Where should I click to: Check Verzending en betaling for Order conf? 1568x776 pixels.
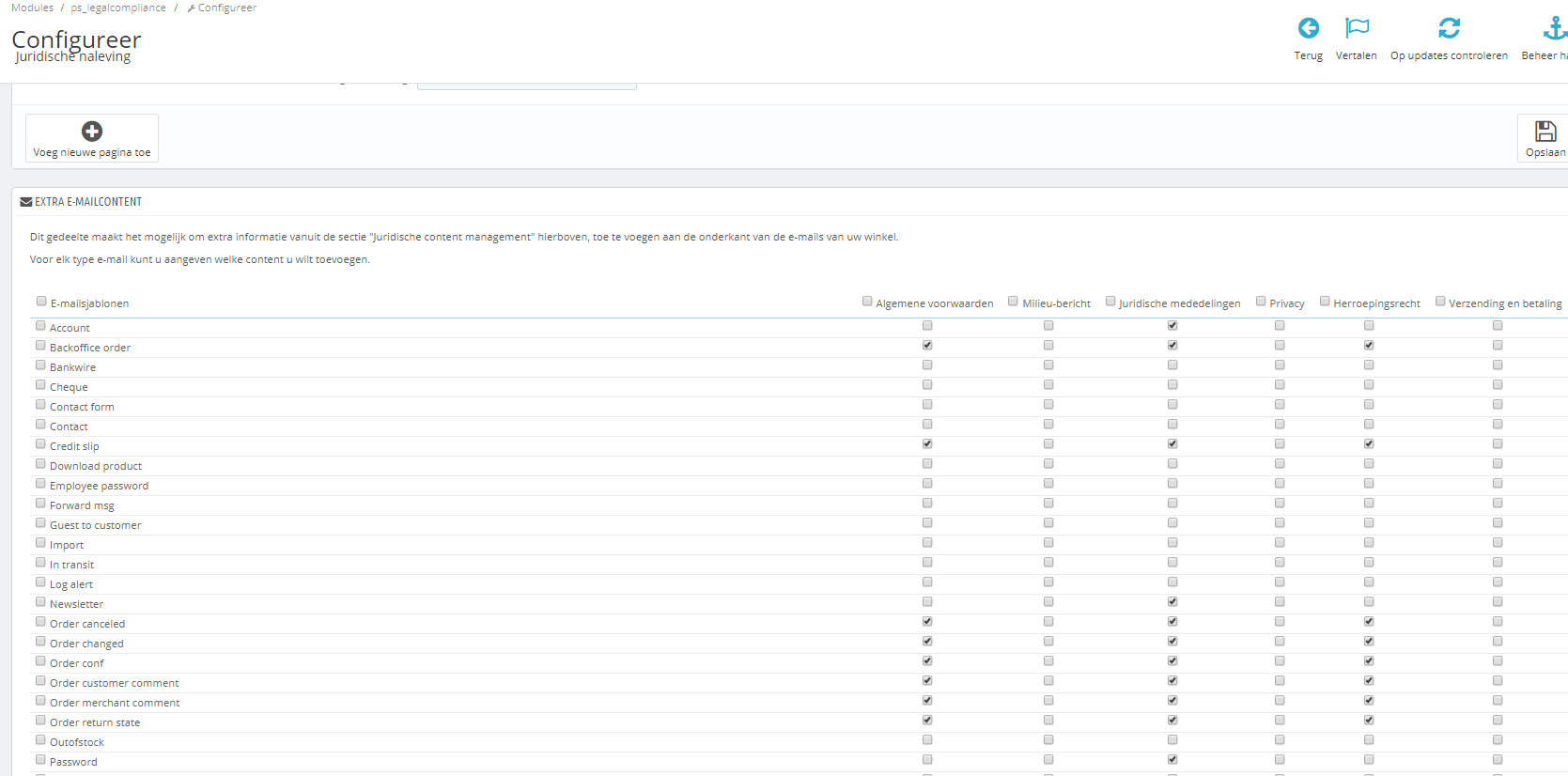pos(1498,661)
